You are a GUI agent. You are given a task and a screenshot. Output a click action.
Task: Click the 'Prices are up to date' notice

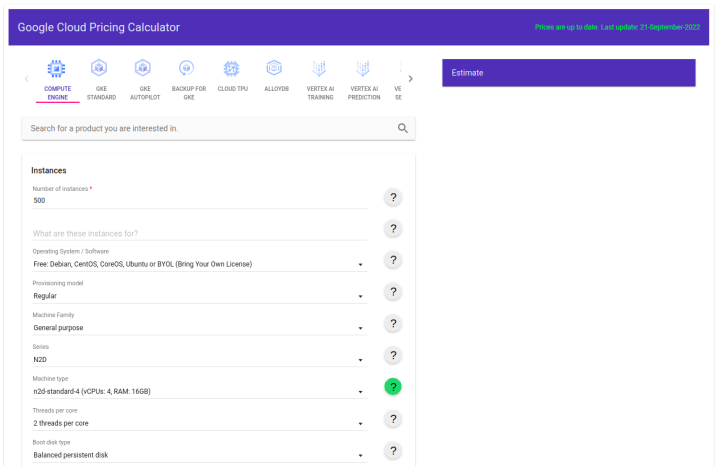coord(618,27)
